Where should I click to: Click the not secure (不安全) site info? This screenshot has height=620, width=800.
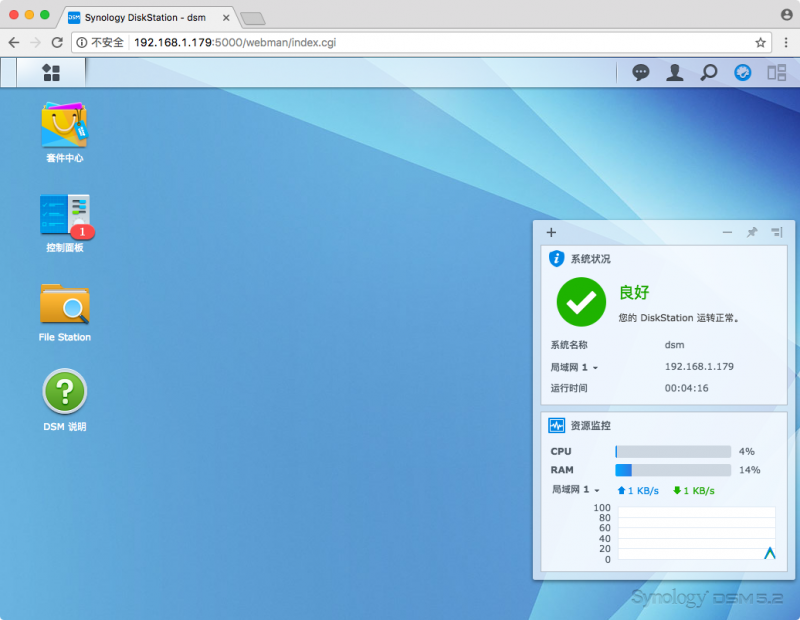100,43
